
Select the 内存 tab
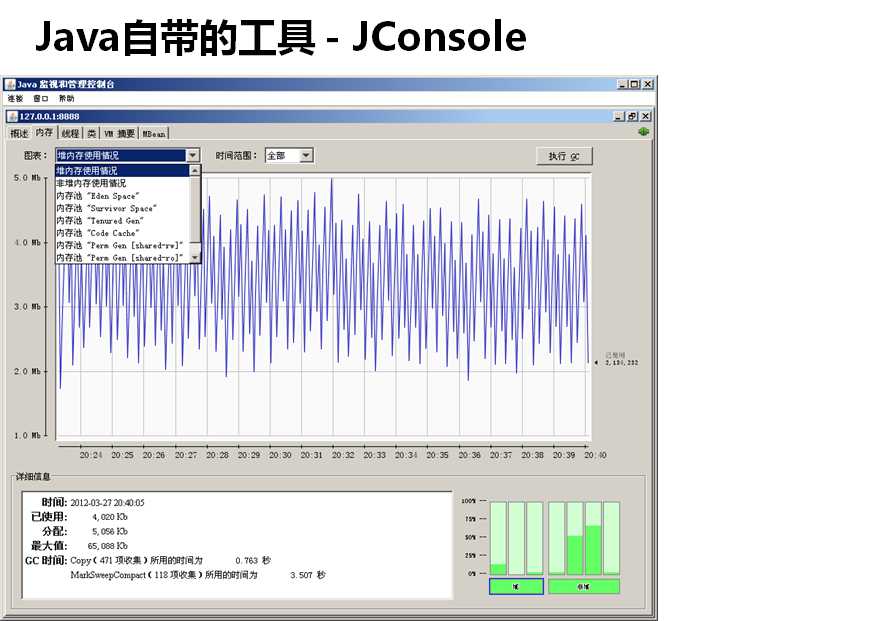click(x=44, y=132)
